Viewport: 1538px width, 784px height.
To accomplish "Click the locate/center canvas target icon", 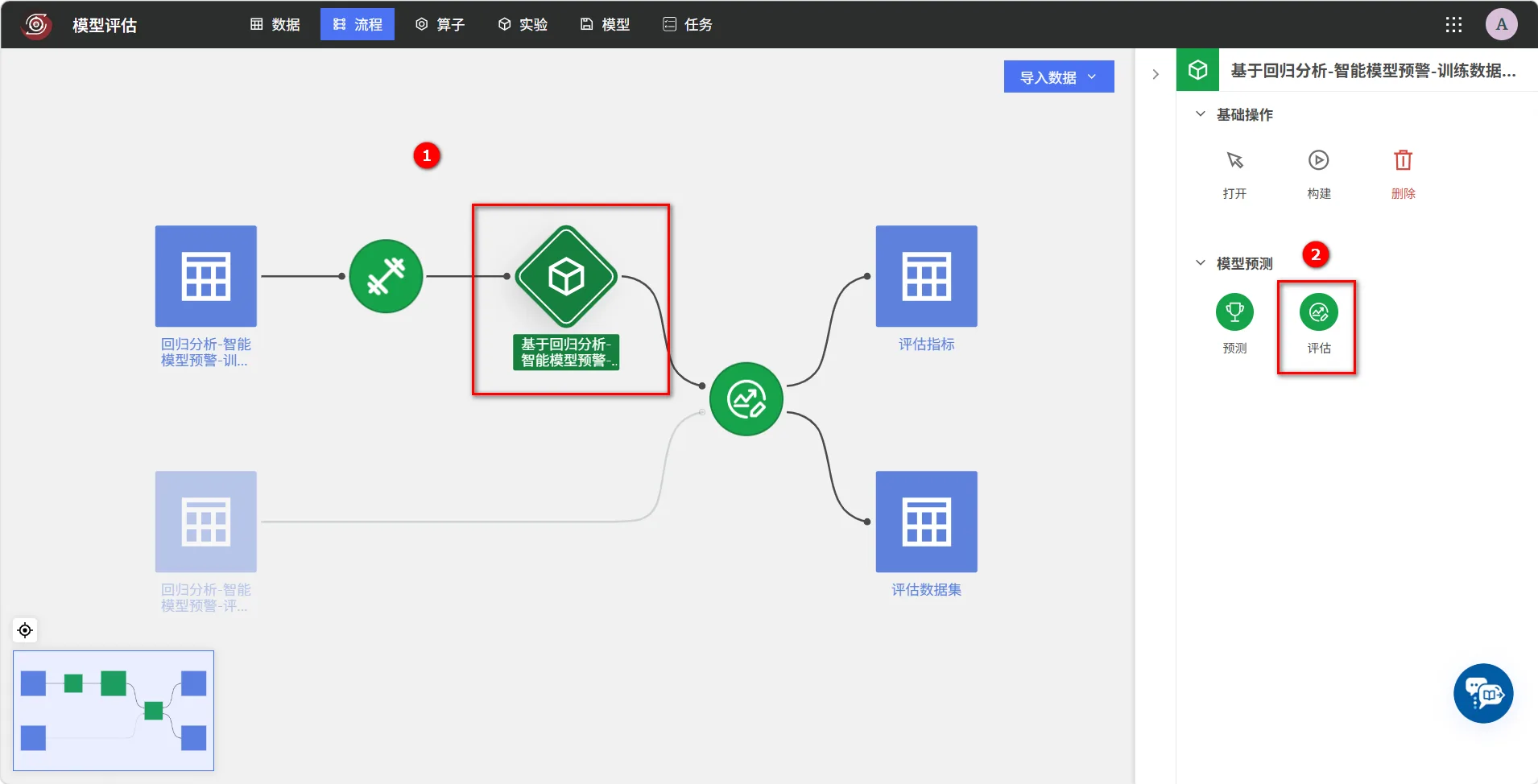I will click(x=25, y=630).
